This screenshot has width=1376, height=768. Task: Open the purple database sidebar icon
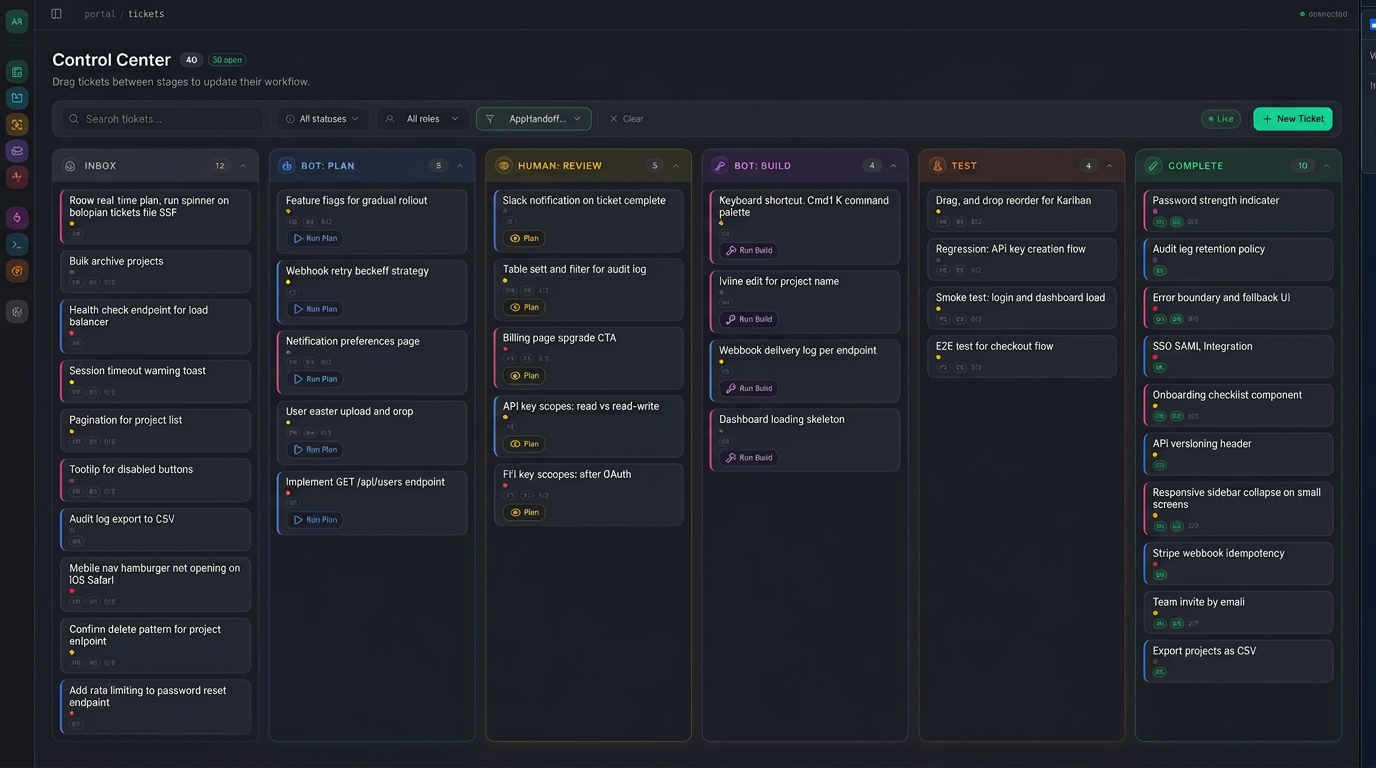[x=17, y=151]
